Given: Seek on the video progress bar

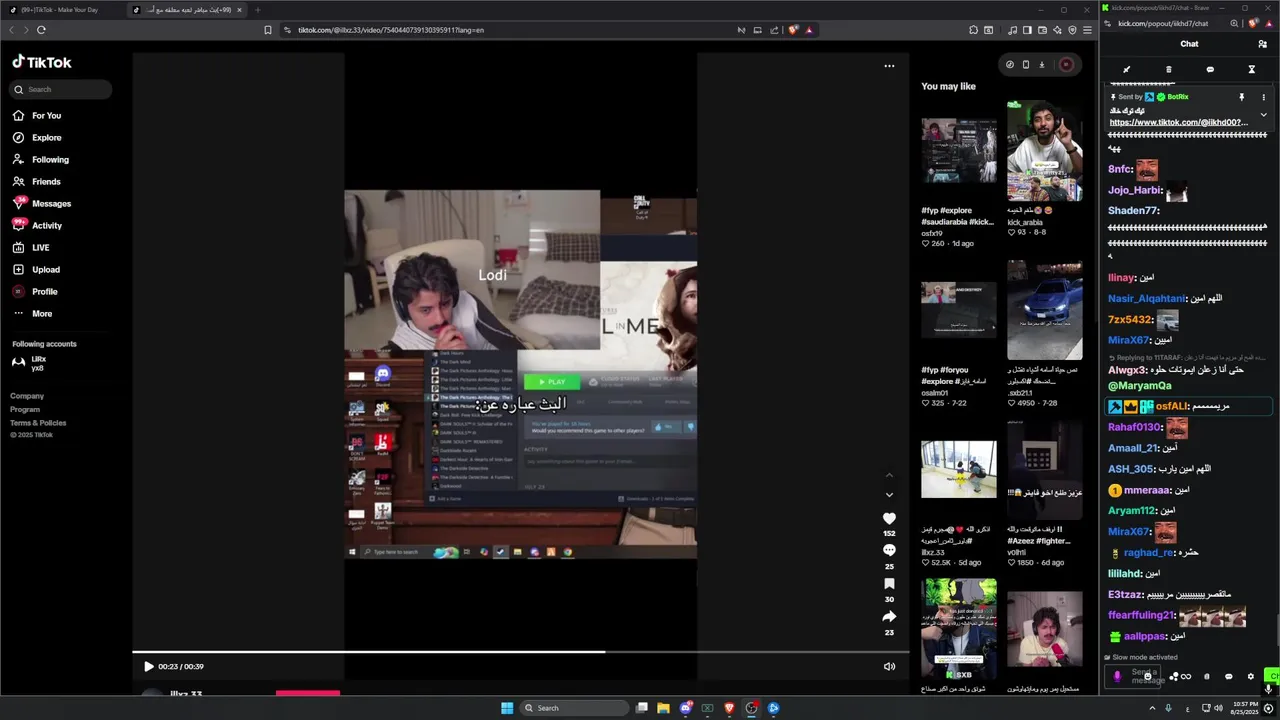Looking at the screenshot, I should 520,652.
